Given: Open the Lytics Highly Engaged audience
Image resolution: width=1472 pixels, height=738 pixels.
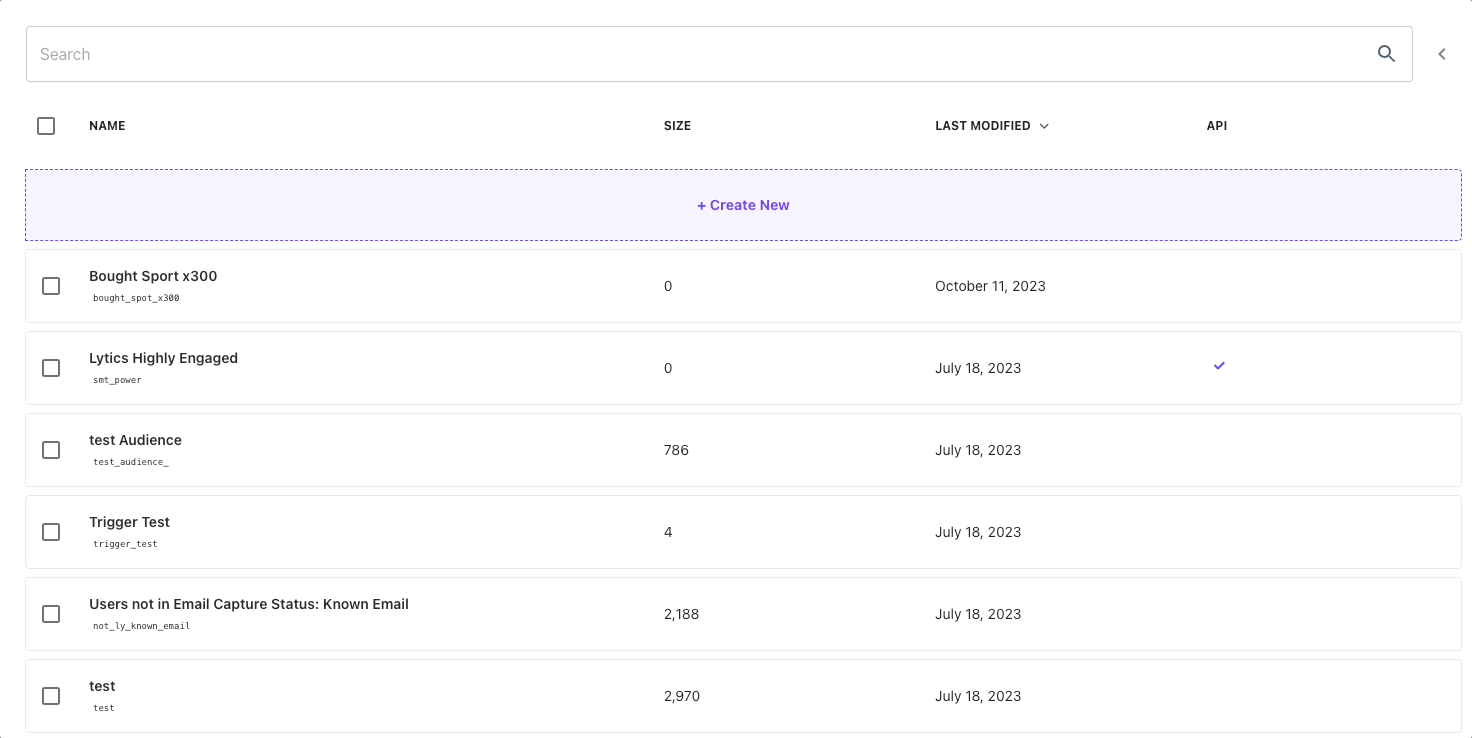Looking at the screenshot, I should click(163, 358).
